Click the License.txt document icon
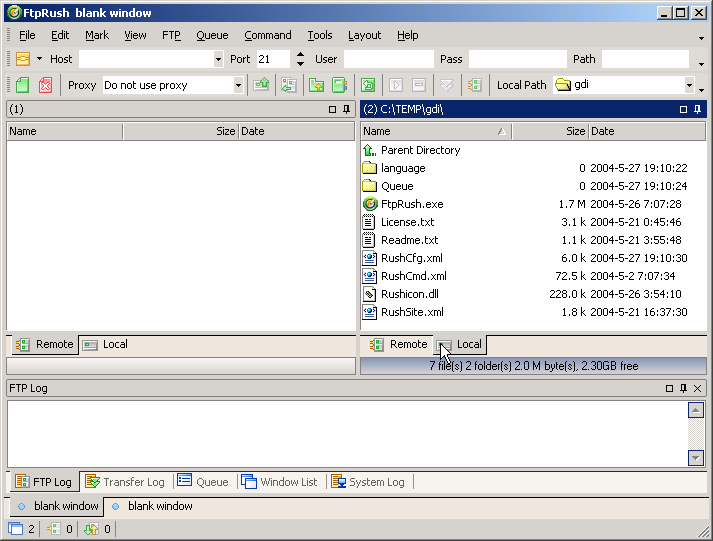 (x=369, y=222)
